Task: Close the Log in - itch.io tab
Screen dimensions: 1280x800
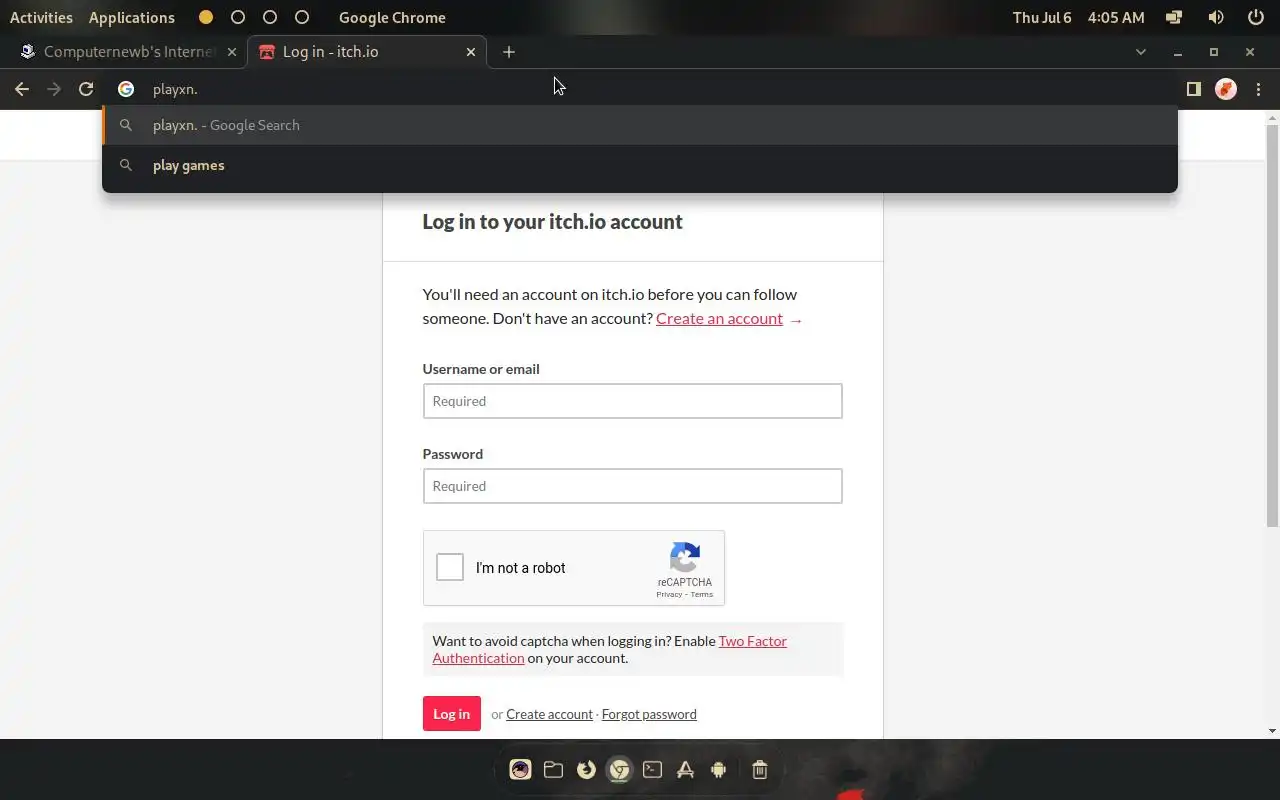Action: point(471,52)
